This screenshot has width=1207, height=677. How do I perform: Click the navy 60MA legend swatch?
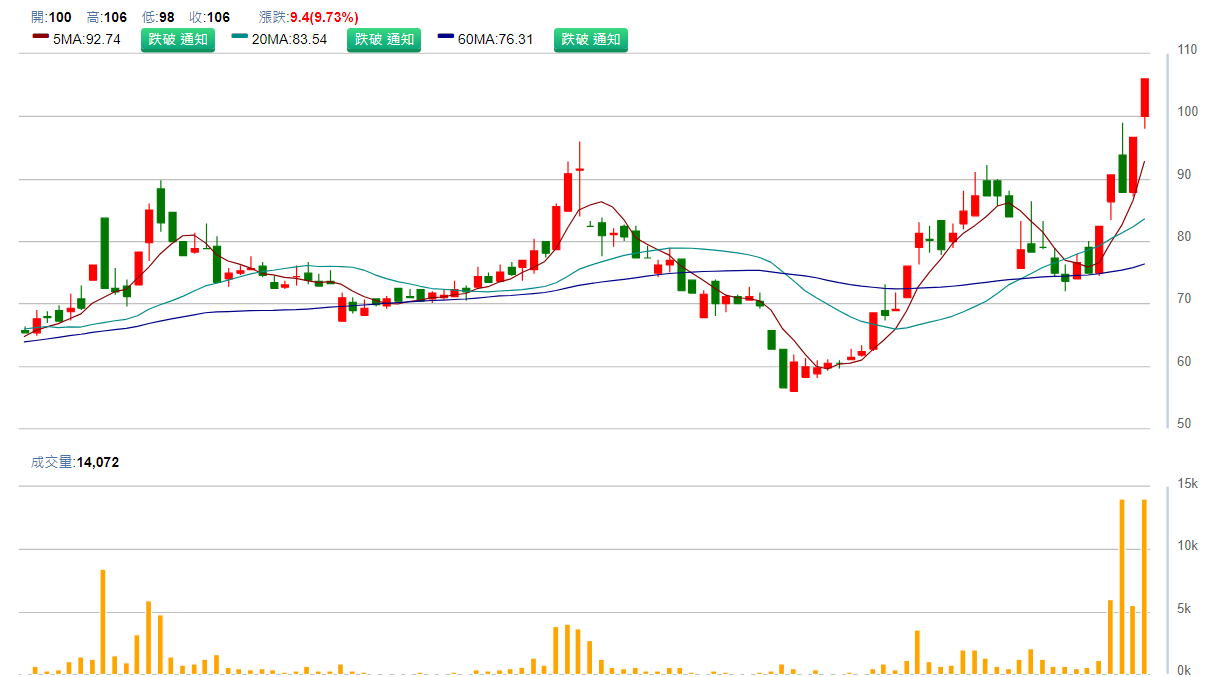447,38
